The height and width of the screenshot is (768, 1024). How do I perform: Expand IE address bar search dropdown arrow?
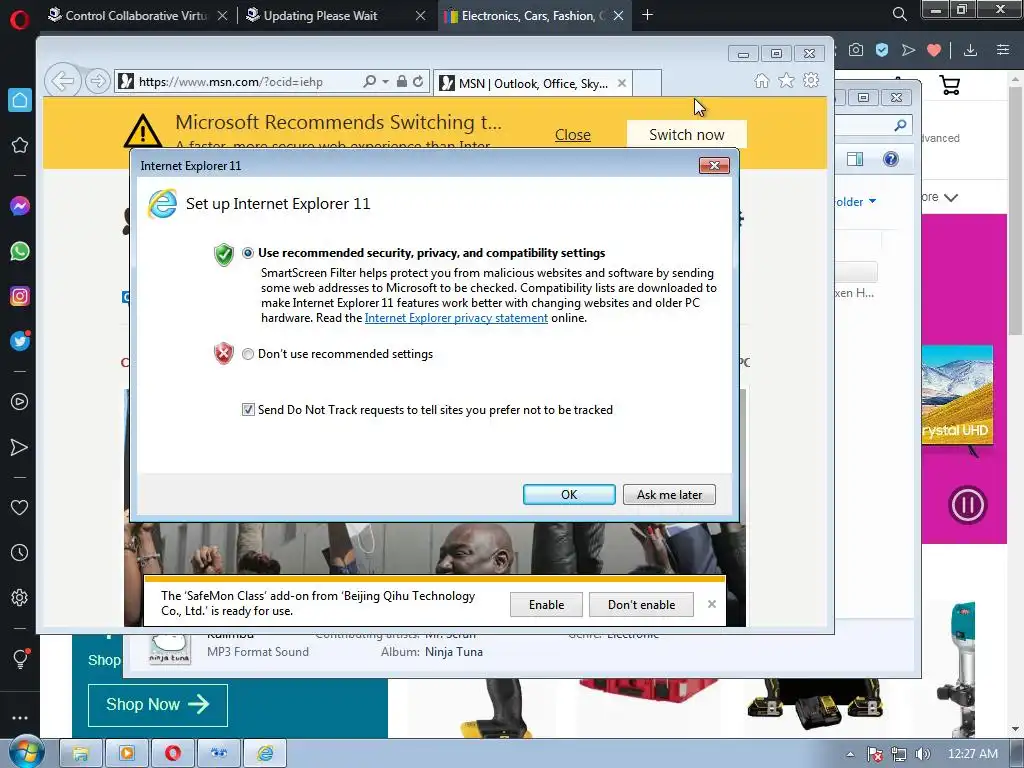(x=385, y=82)
